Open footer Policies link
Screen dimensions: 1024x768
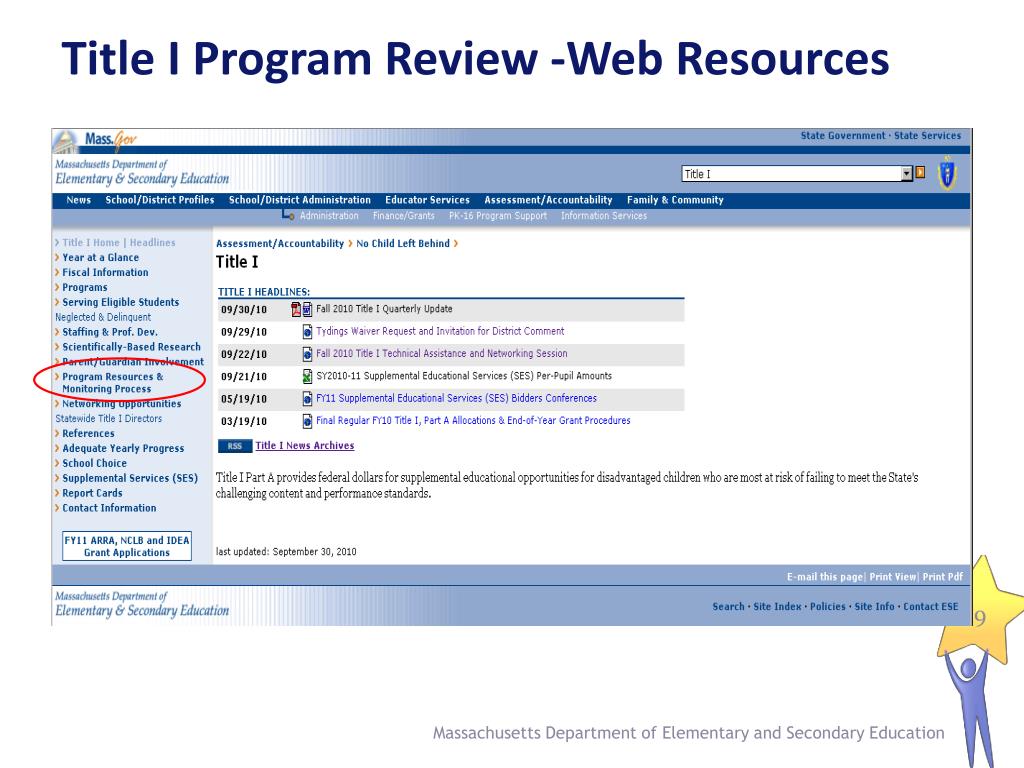[x=827, y=607]
